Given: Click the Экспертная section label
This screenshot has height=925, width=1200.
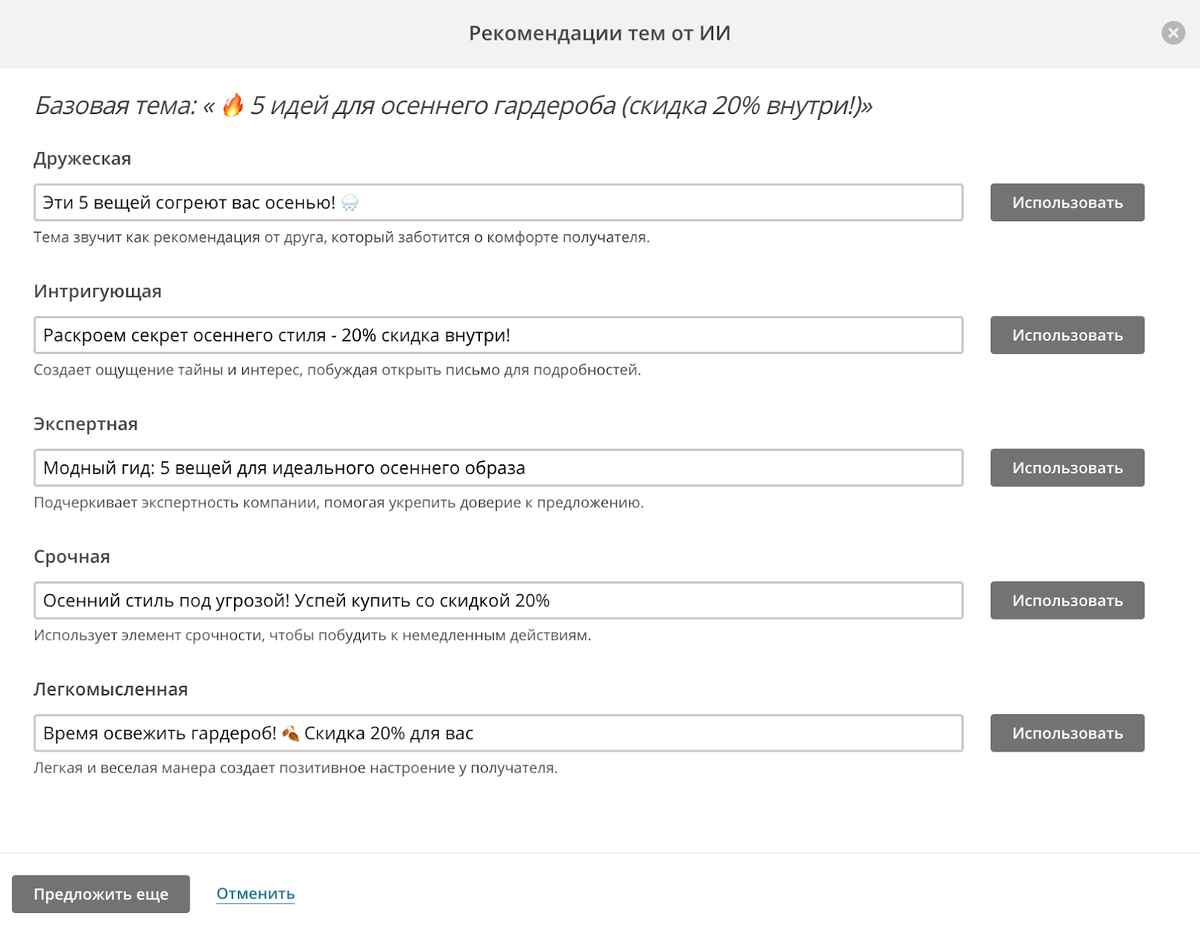Looking at the screenshot, I should 85,424.
